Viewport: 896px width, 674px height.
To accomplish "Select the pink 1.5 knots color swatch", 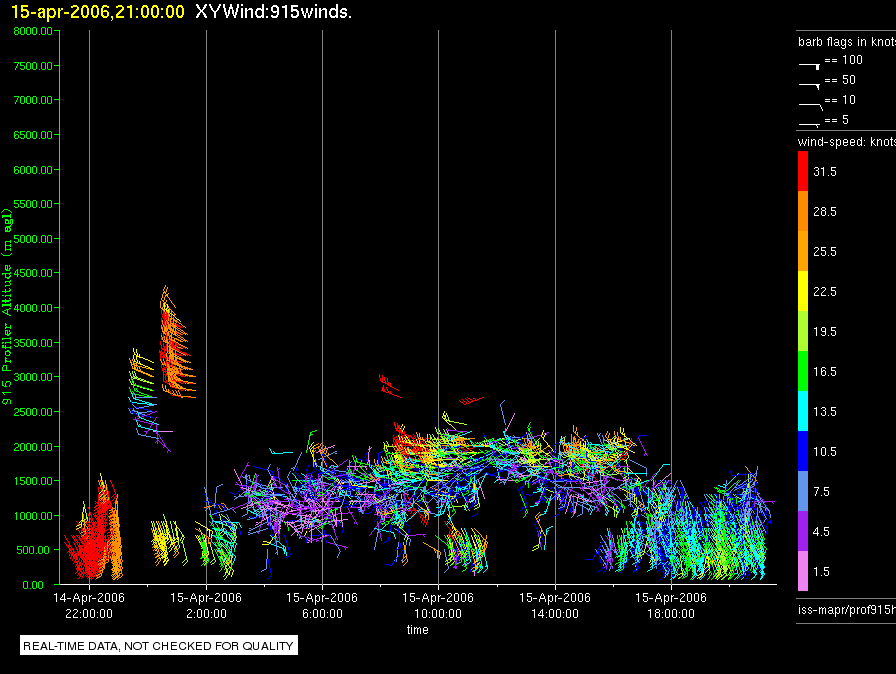I will [x=803, y=571].
